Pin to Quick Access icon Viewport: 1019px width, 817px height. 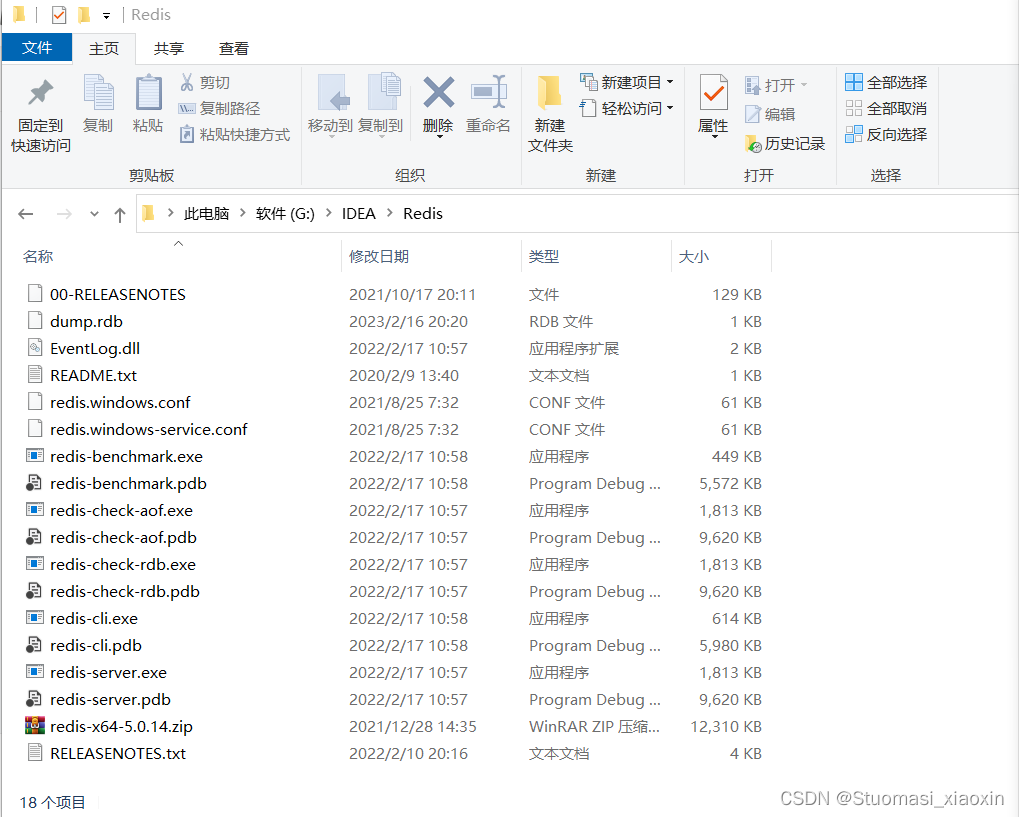click(x=40, y=93)
